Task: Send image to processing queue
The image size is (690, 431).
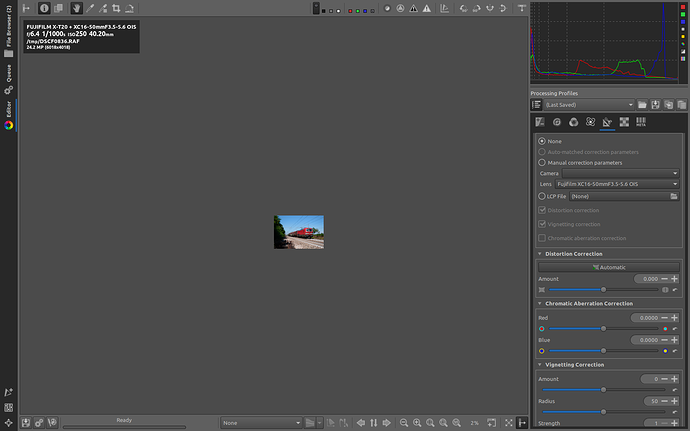Action: [x=39, y=423]
